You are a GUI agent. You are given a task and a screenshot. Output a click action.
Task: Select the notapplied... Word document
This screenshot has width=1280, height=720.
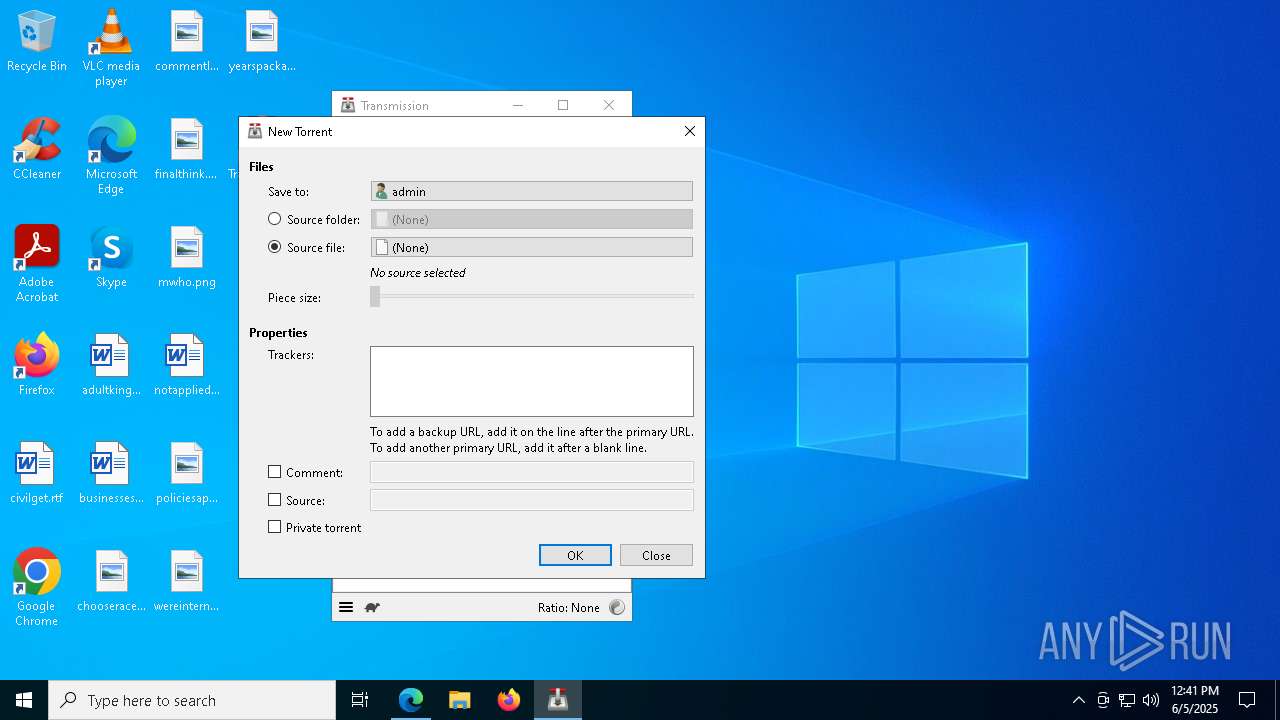tap(187, 366)
